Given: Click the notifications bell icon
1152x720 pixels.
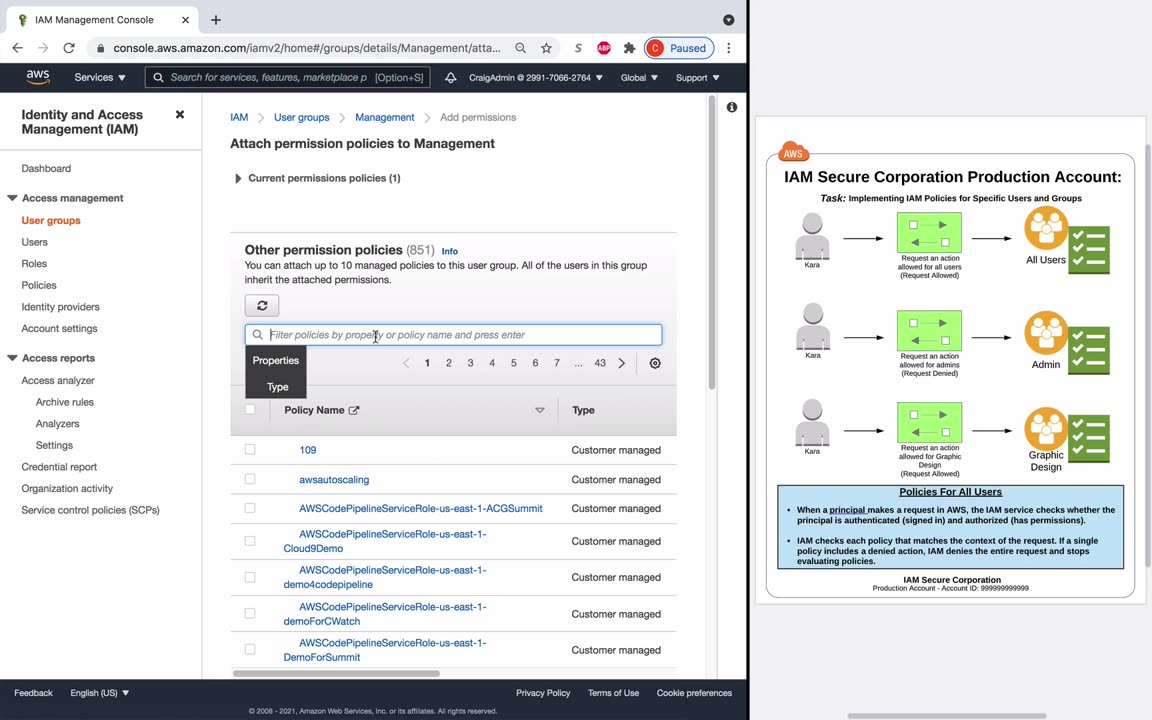Looking at the screenshot, I should click(450, 77).
